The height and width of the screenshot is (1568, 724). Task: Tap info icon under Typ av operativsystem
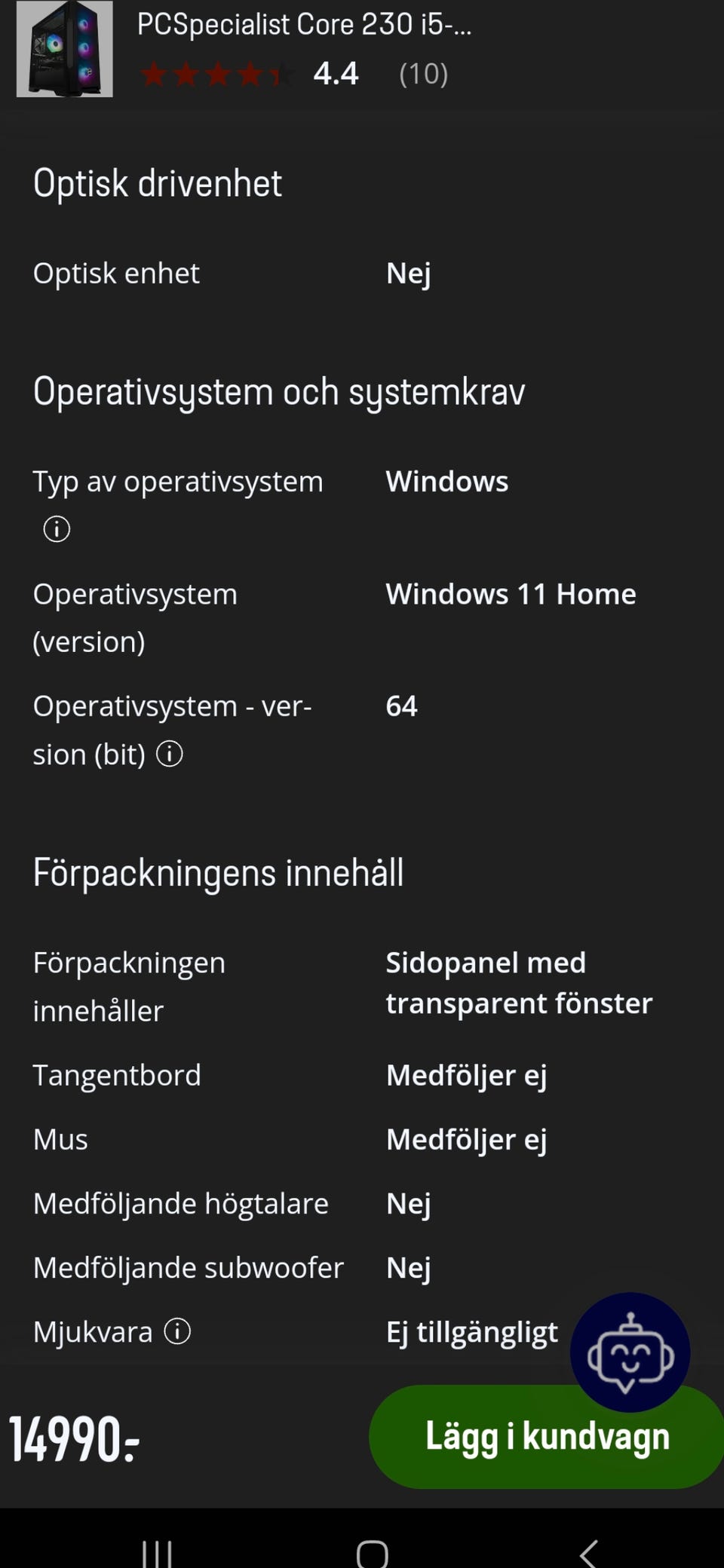pyautogui.click(x=57, y=529)
